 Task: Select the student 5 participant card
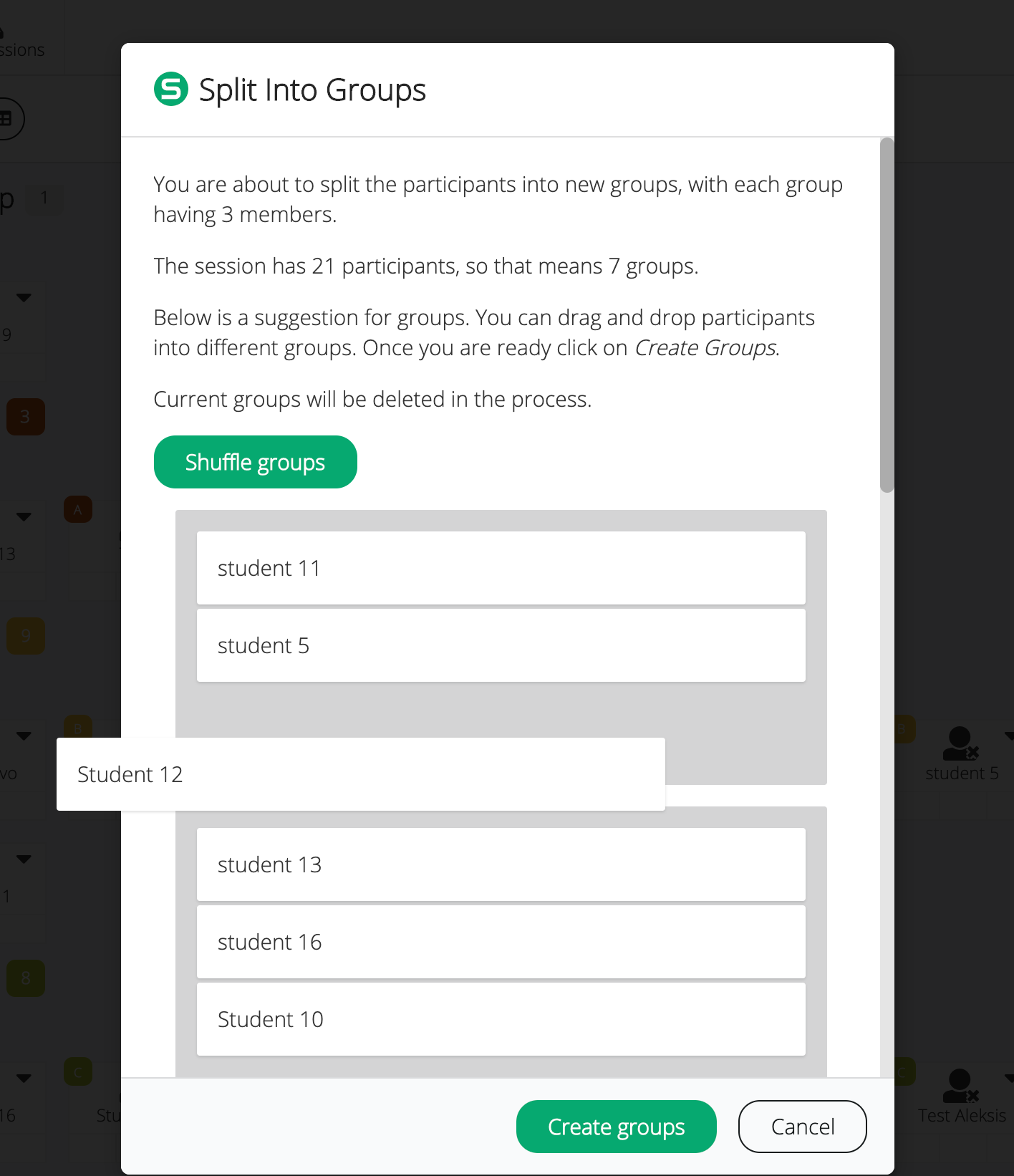(501, 645)
